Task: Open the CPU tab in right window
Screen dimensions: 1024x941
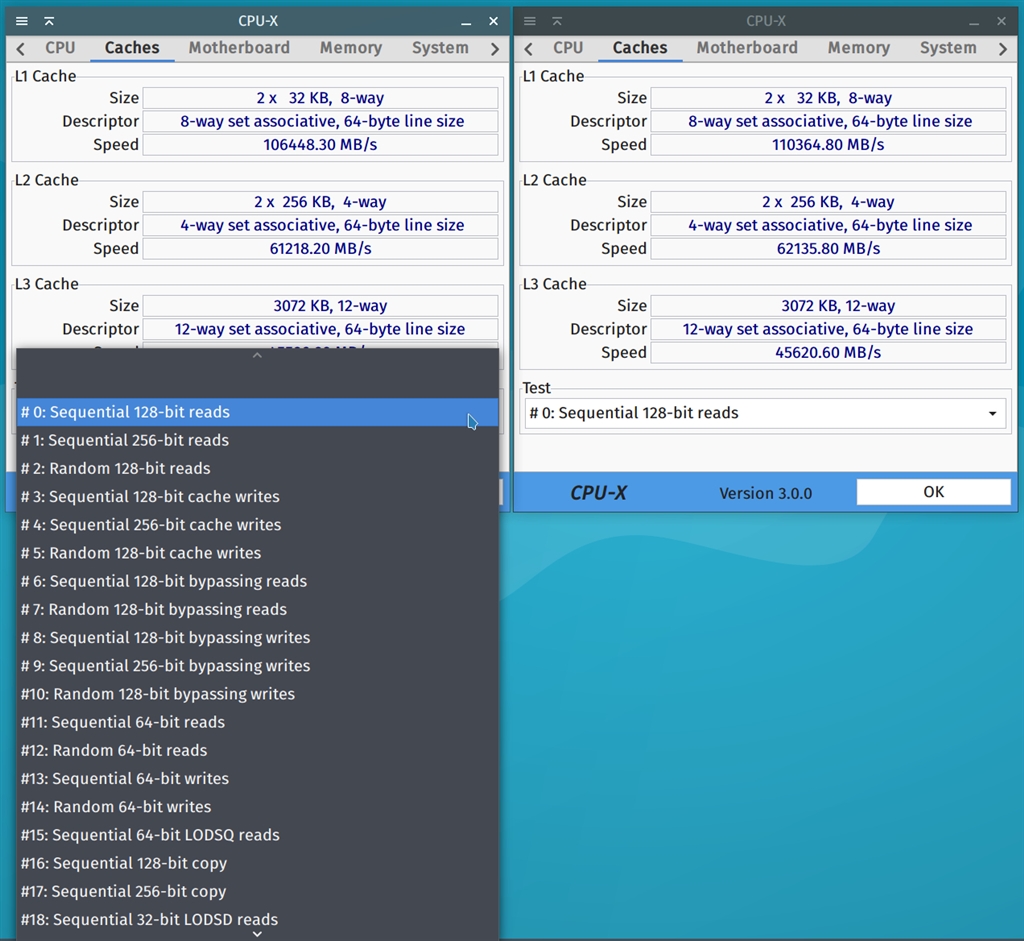Action: tap(568, 48)
